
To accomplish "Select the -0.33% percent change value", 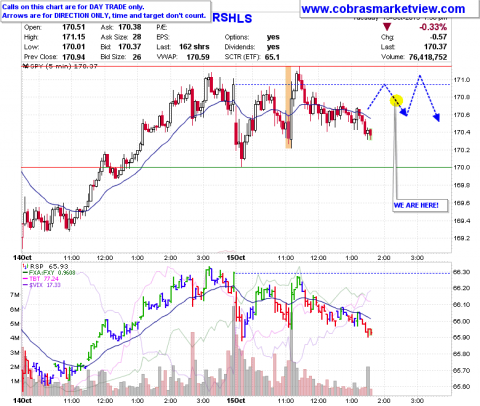I will coord(433,27).
